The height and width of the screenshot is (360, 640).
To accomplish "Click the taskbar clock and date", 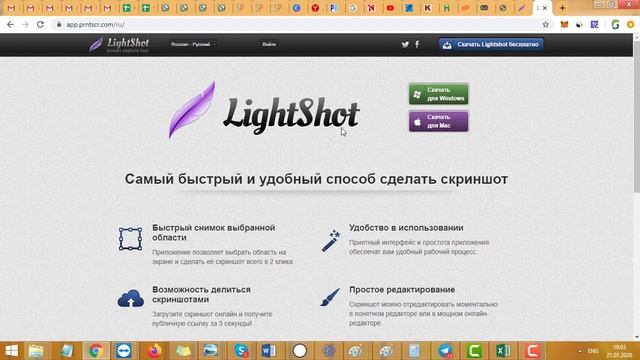I will click(619, 351).
